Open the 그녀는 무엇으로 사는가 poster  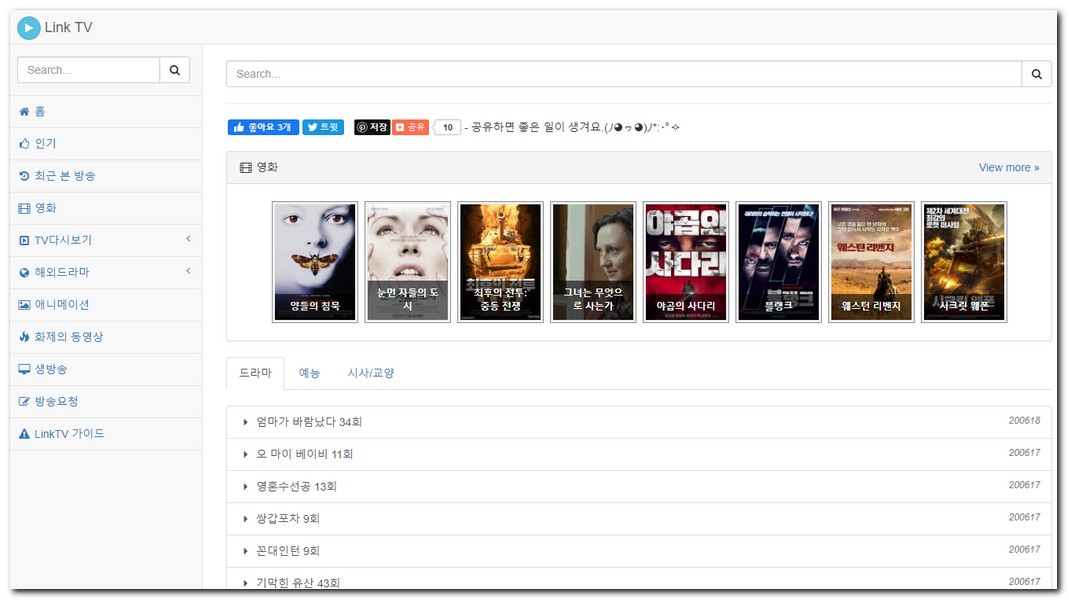(x=593, y=262)
